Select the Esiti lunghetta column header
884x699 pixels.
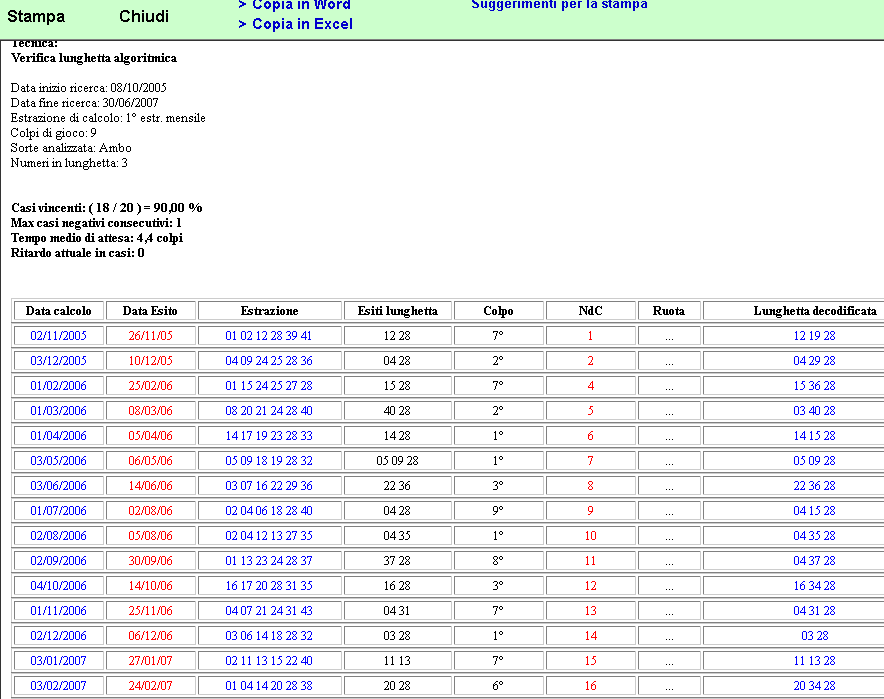397,311
